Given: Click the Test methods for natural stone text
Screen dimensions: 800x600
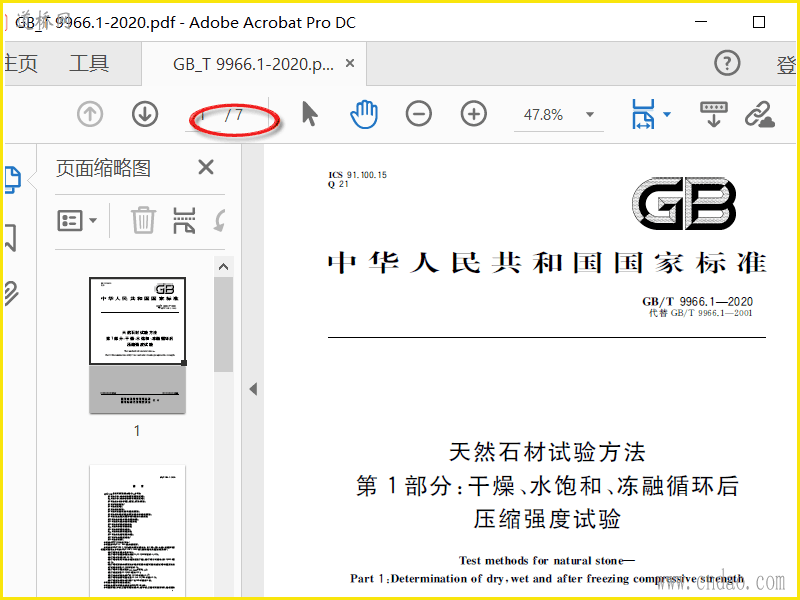Looking at the screenshot, I should tap(546, 561).
